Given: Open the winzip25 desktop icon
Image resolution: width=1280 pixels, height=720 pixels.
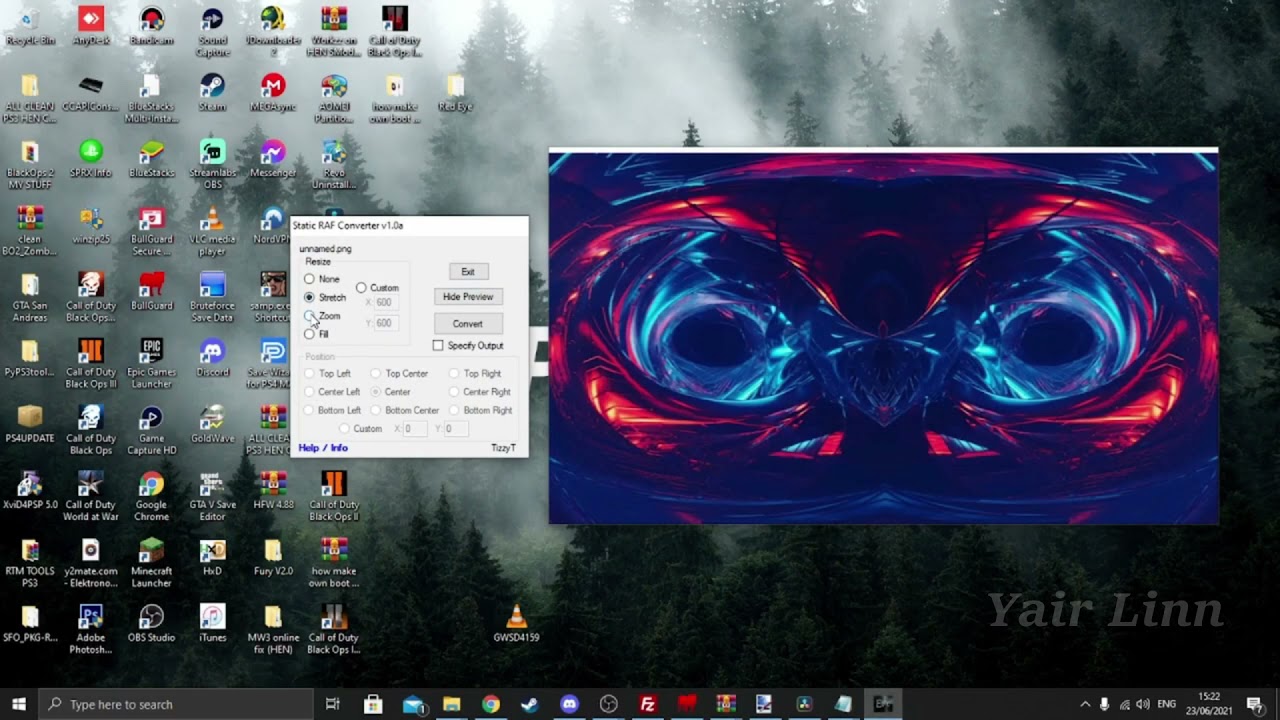Looking at the screenshot, I should click(91, 225).
